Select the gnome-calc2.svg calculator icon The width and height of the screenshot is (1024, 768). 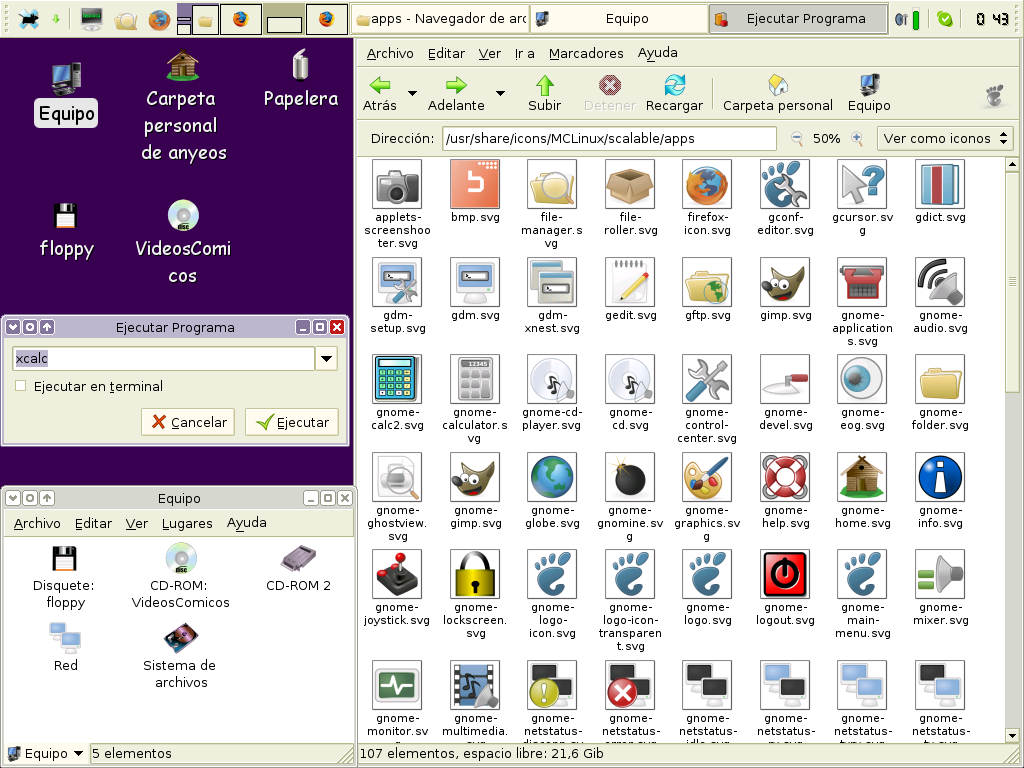pos(397,379)
